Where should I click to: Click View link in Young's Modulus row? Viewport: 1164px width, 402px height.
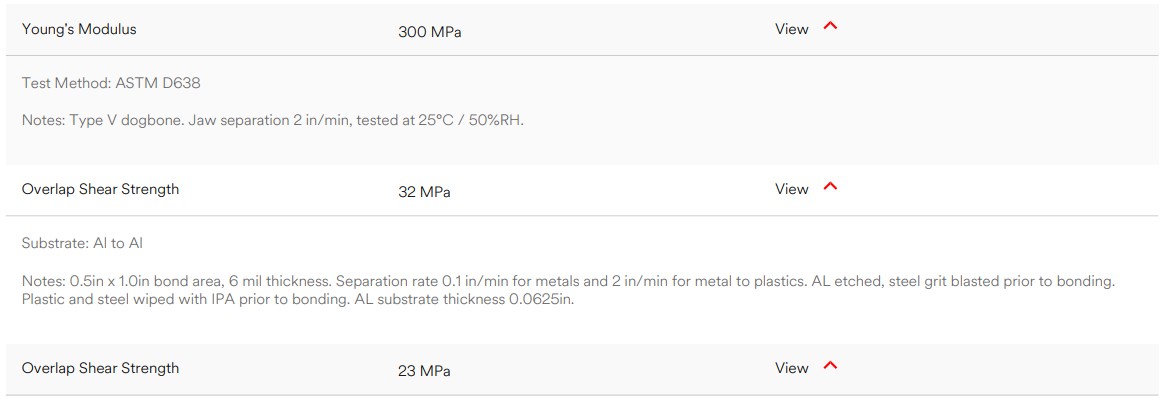click(x=791, y=29)
